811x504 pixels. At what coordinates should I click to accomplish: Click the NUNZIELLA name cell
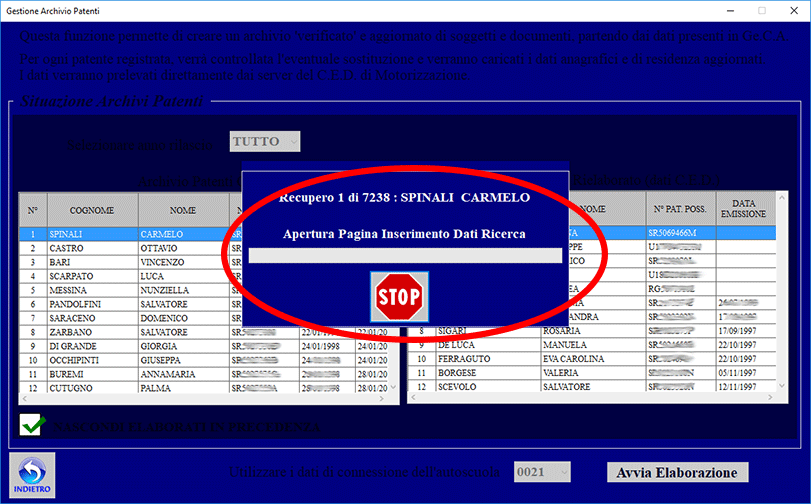[184, 290]
